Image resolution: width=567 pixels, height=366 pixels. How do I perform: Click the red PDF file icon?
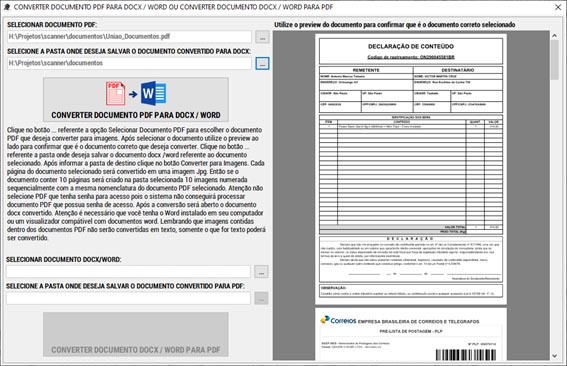coord(115,94)
